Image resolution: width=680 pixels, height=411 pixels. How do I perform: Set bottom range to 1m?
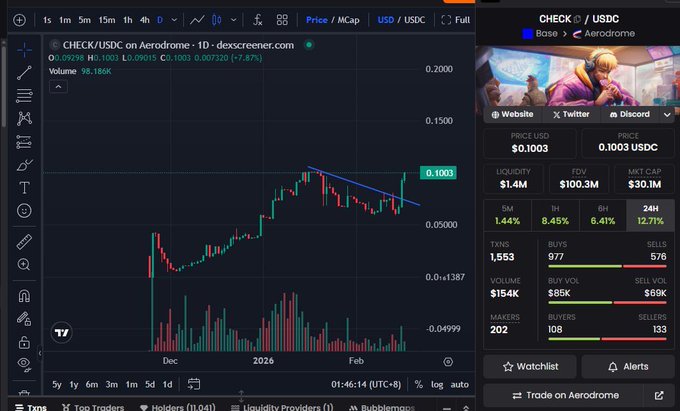(x=131, y=385)
